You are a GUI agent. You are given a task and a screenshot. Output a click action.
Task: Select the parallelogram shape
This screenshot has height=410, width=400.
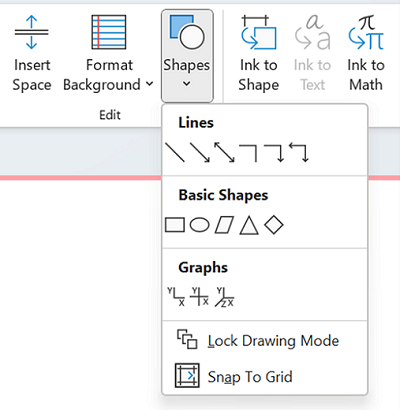(224, 225)
